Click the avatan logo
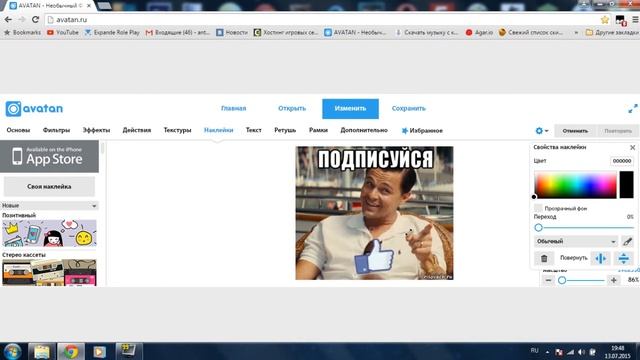 point(34,109)
